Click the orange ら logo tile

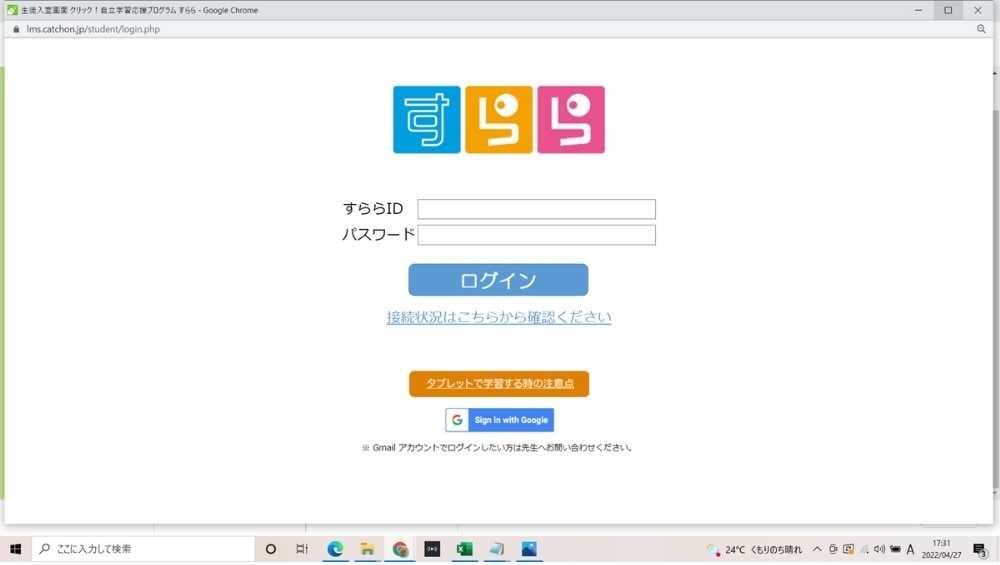click(x=499, y=120)
